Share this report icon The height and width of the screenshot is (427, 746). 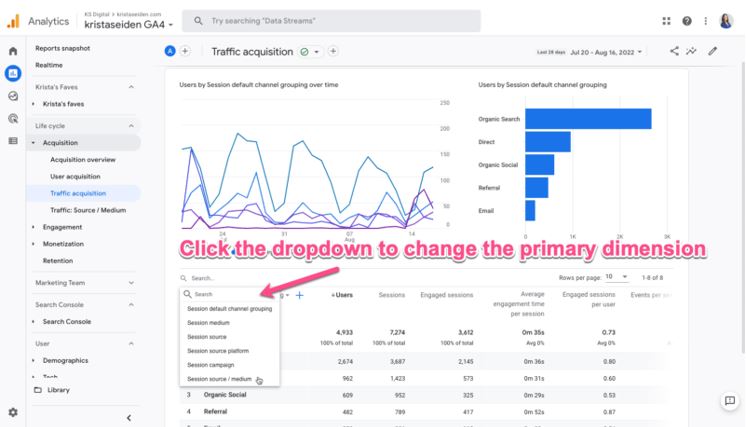674,51
